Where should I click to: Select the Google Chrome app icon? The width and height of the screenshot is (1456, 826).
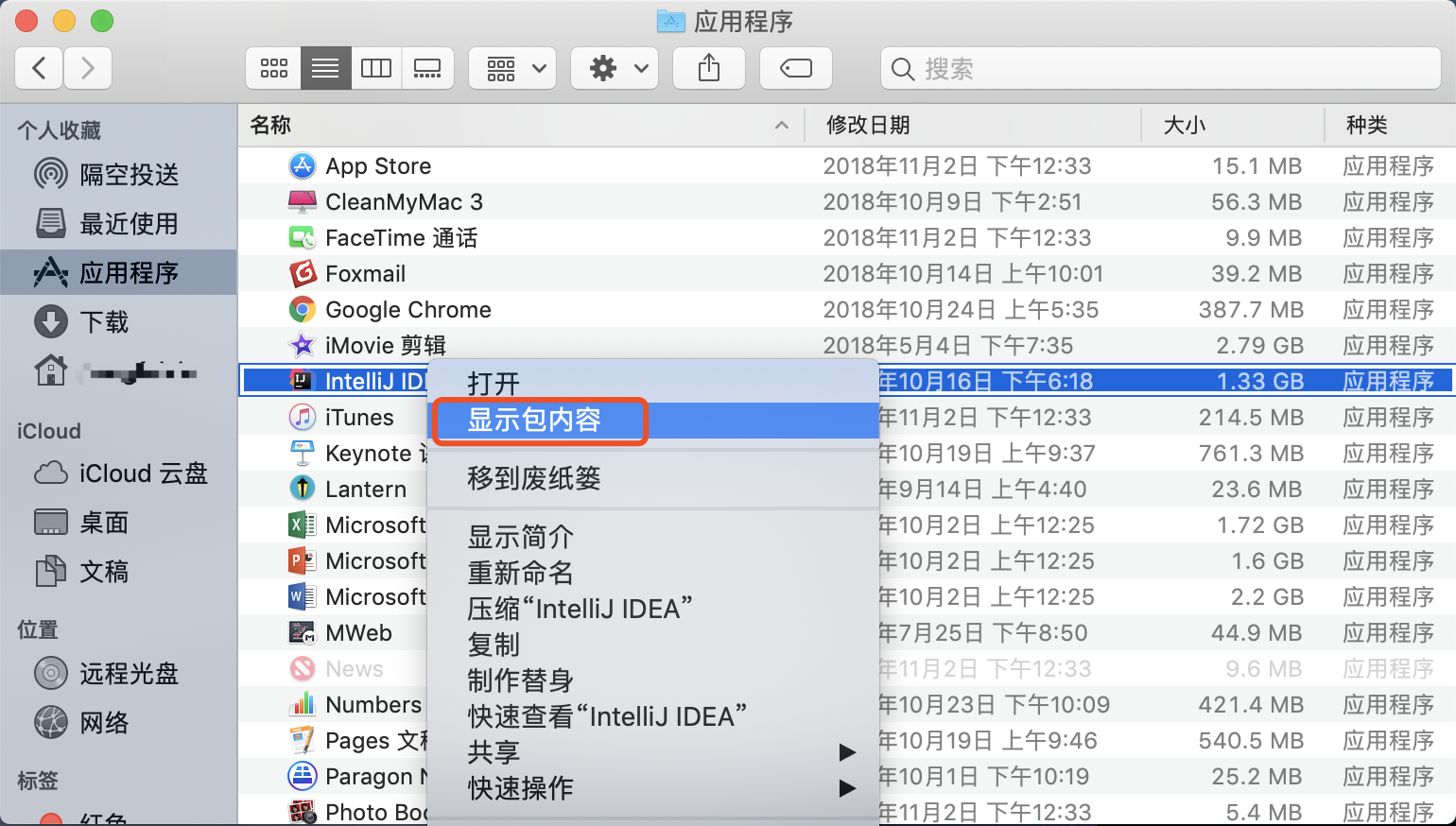(x=302, y=309)
